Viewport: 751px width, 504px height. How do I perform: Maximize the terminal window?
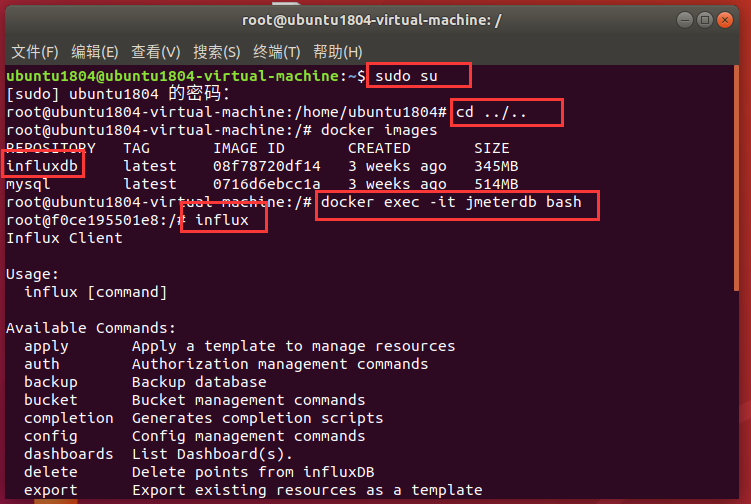pyautogui.click(x=705, y=20)
